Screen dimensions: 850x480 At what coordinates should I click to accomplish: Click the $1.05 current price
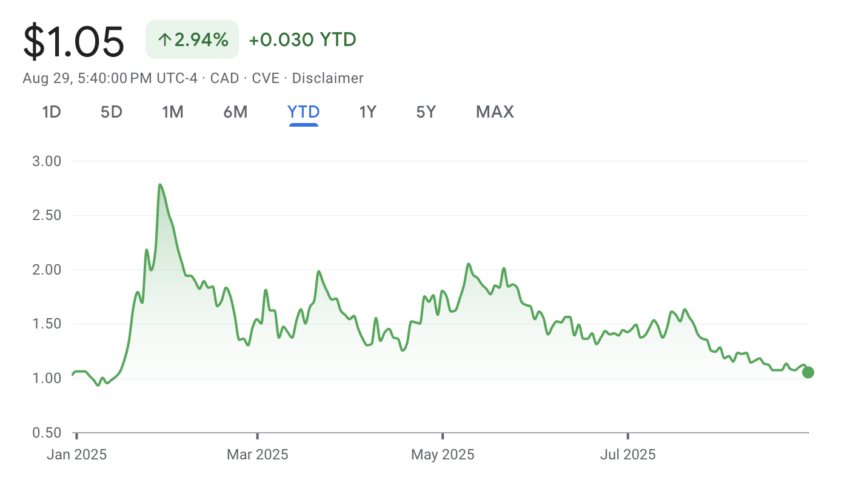[x=74, y=41]
